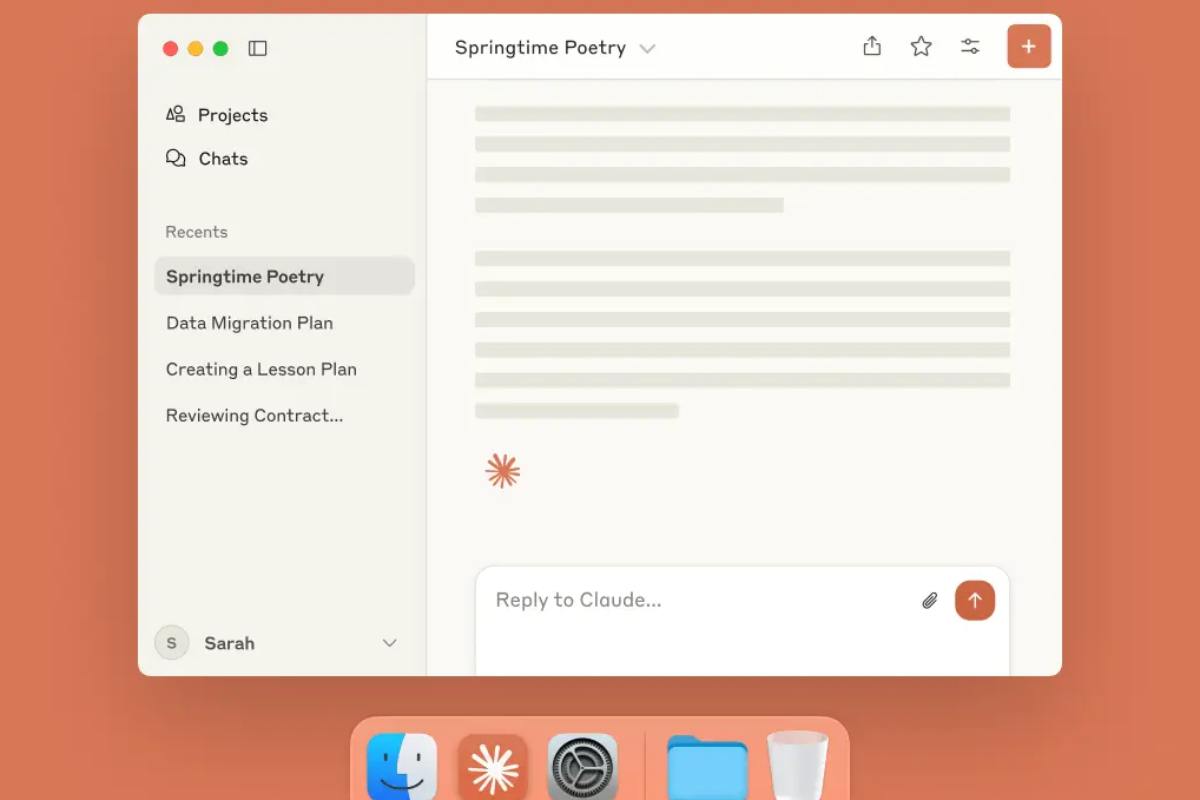Click the paperclip attachment icon
The height and width of the screenshot is (800, 1200).
930,601
